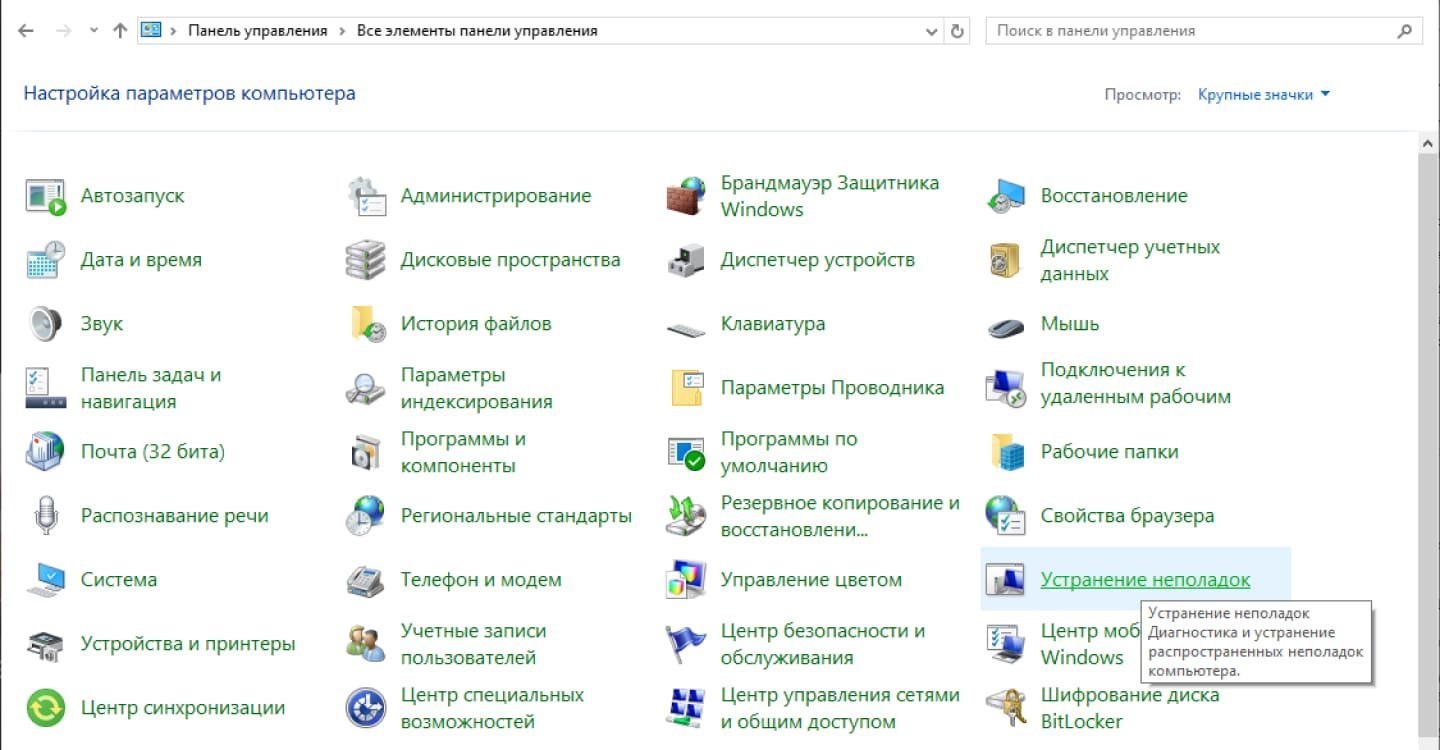Expand the address bar history dropdown
The image size is (1440, 750).
932,31
